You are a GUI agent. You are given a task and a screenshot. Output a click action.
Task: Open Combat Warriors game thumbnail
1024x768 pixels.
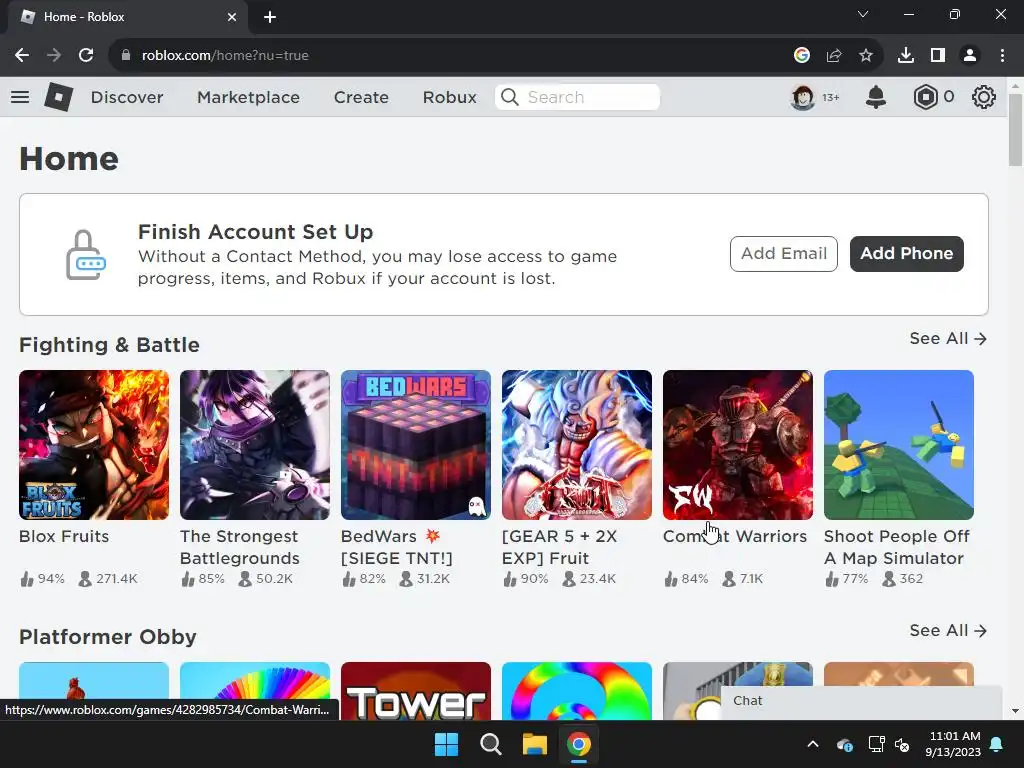(x=738, y=445)
